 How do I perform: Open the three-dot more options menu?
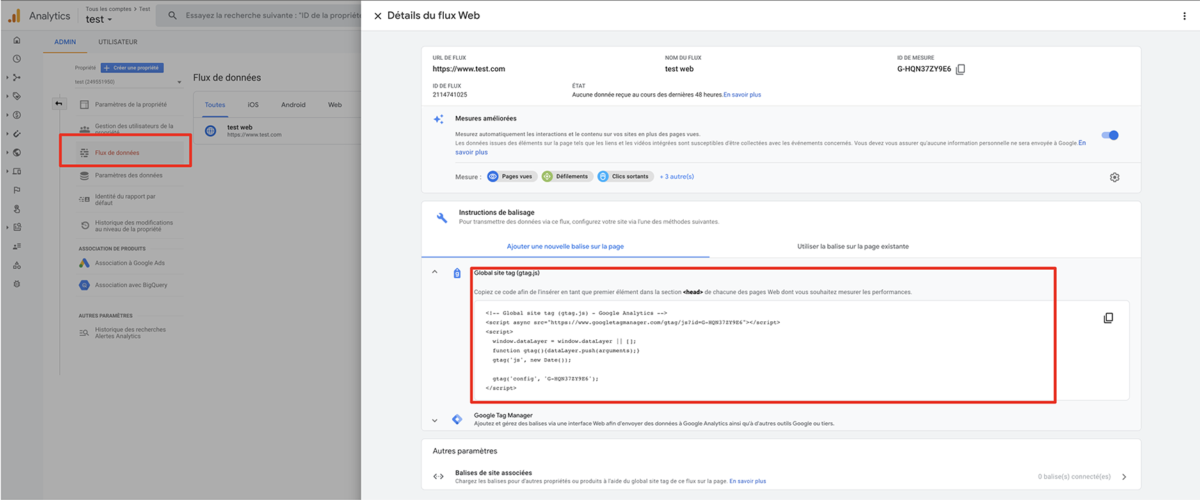1185,16
